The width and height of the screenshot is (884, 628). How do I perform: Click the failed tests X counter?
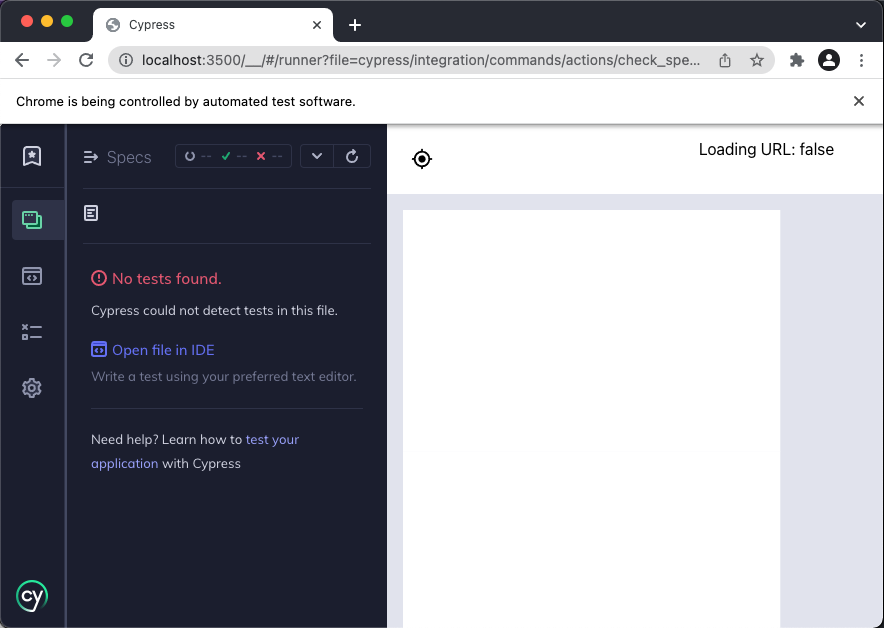tap(261, 156)
